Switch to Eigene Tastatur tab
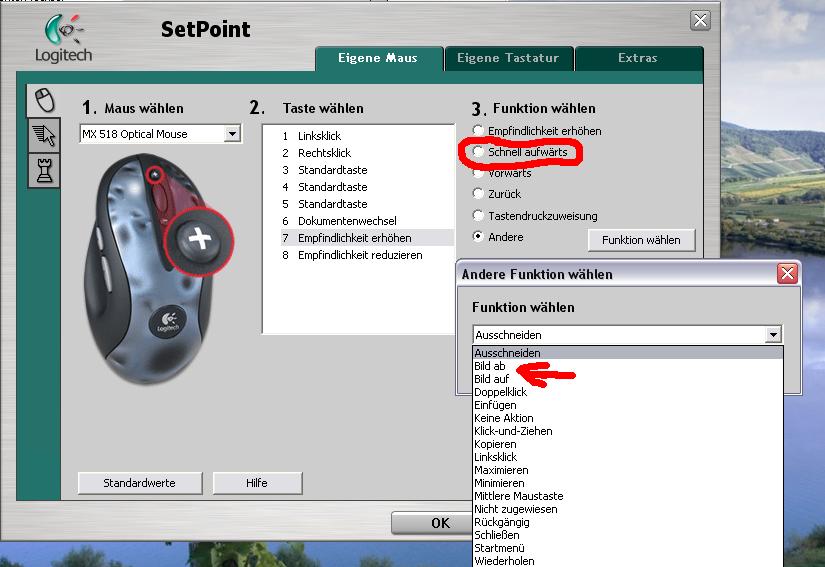 coord(508,58)
